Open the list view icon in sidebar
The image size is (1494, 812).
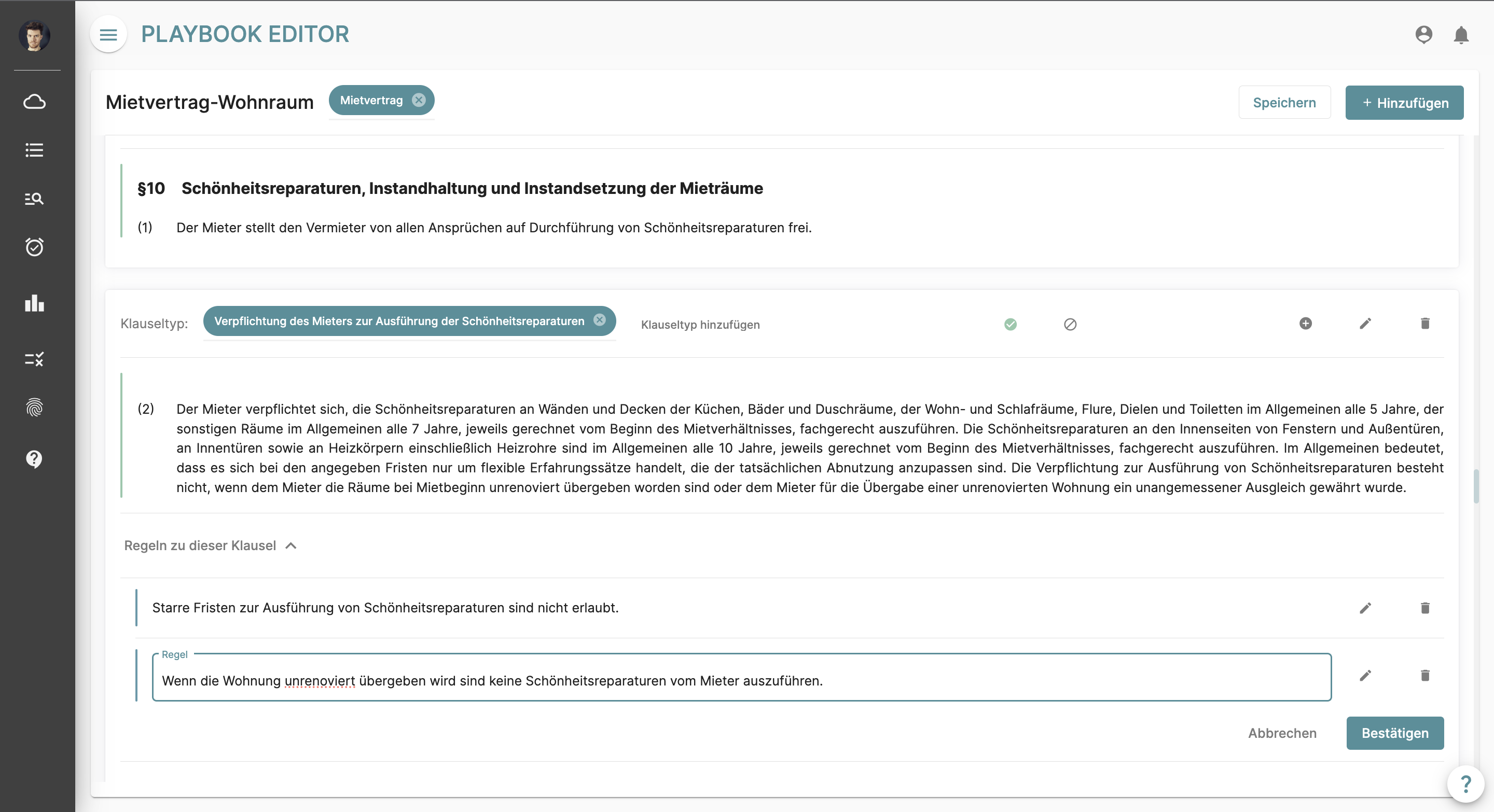tap(34, 150)
